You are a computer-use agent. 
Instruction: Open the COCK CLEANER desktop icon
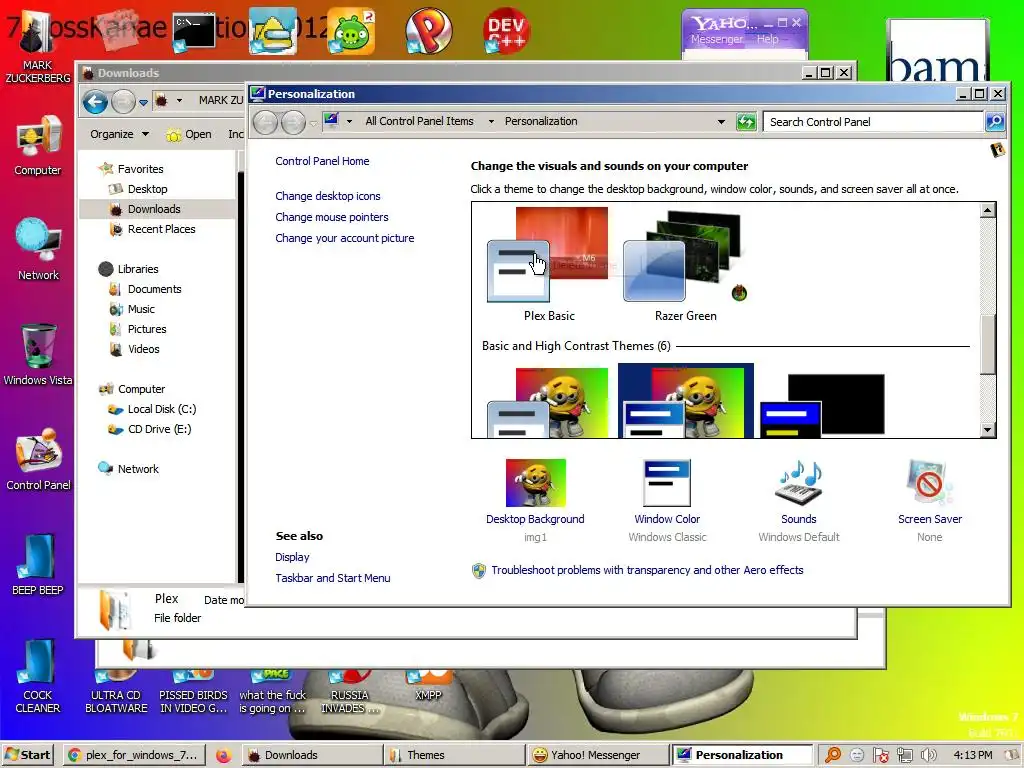38,676
